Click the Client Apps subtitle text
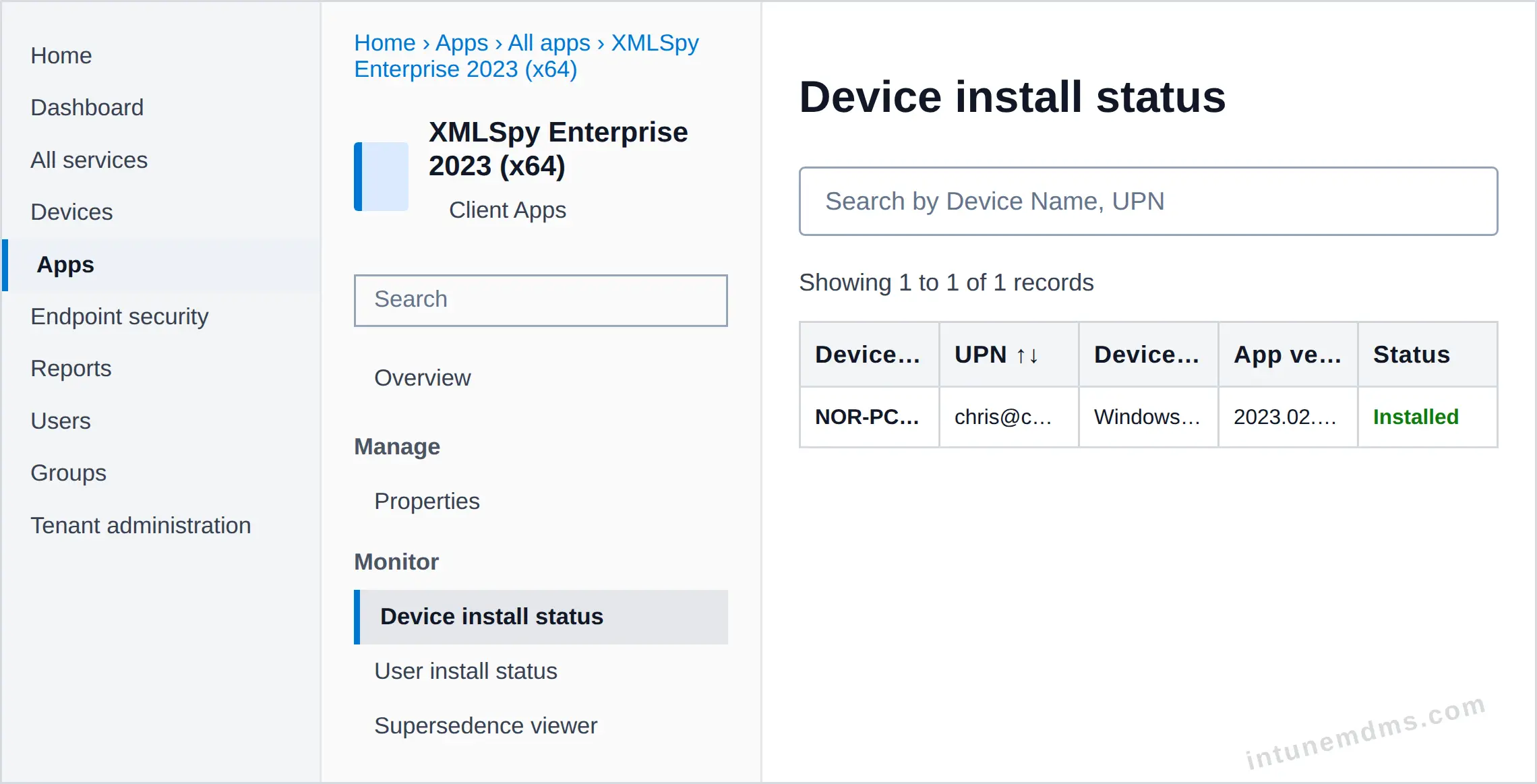The image size is (1537, 784). point(508,210)
